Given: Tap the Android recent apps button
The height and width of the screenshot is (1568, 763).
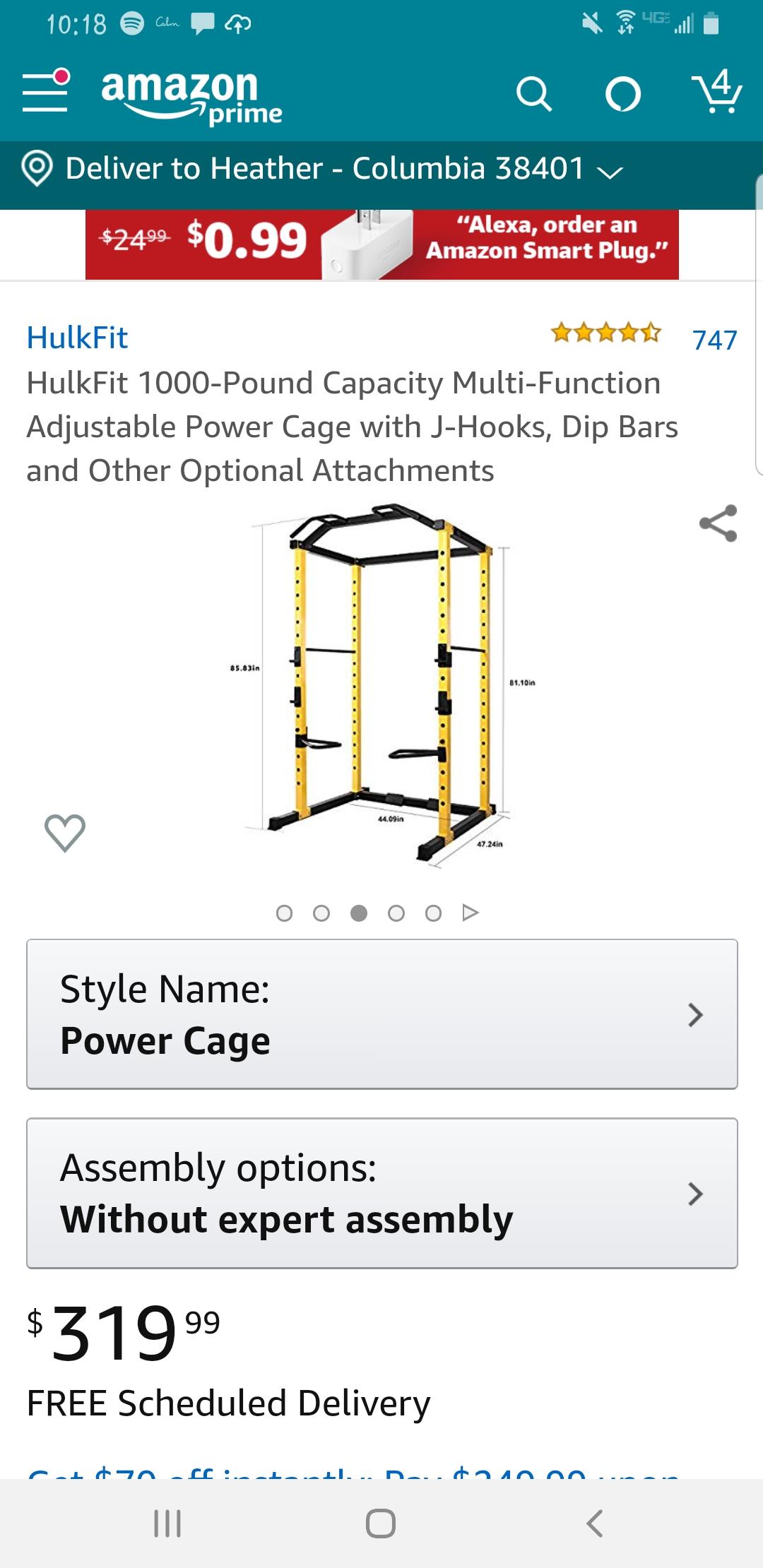Looking at the screenshot, I should click(x=167, y=1524).
